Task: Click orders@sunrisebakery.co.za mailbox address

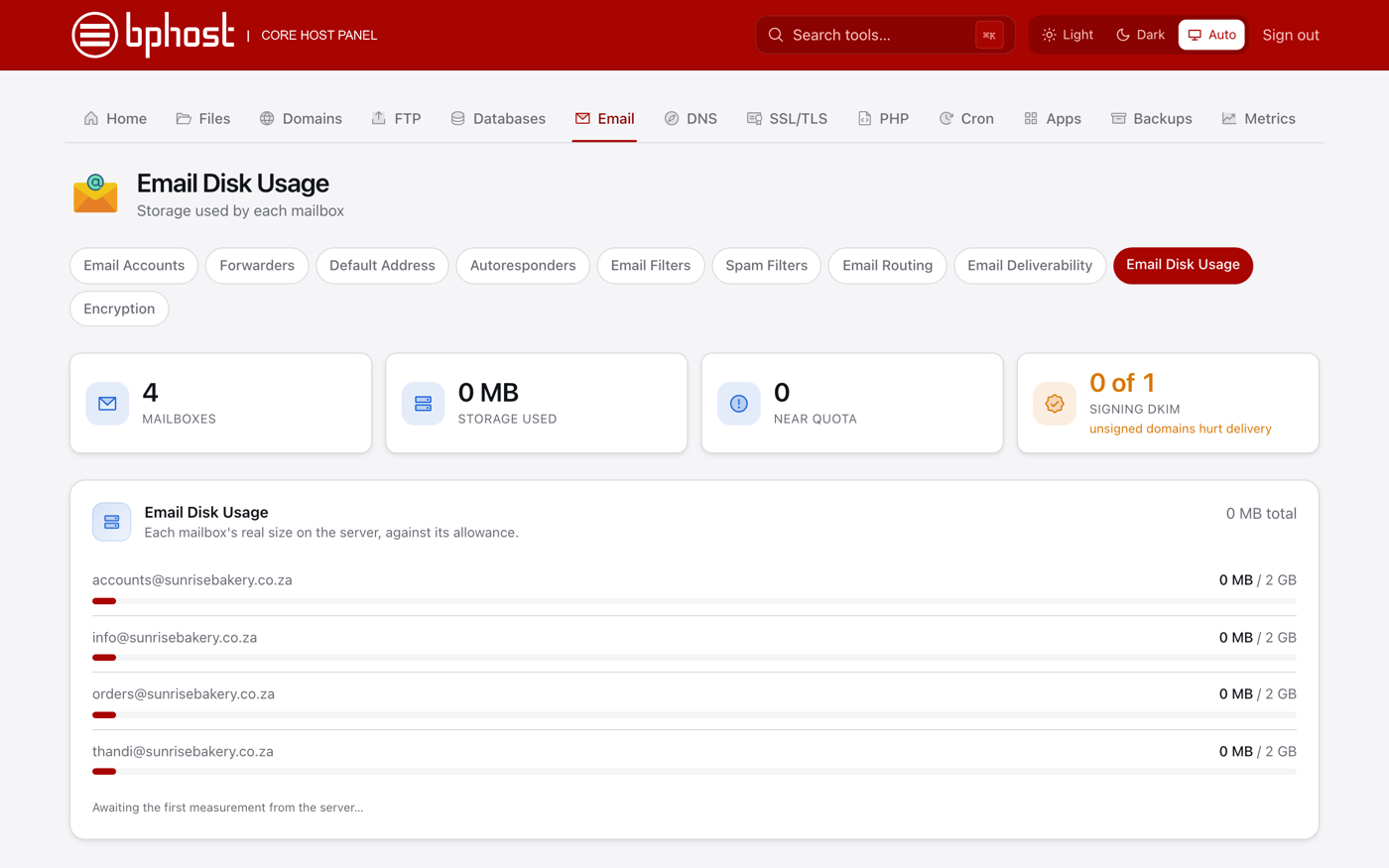Action: [184, 694]
